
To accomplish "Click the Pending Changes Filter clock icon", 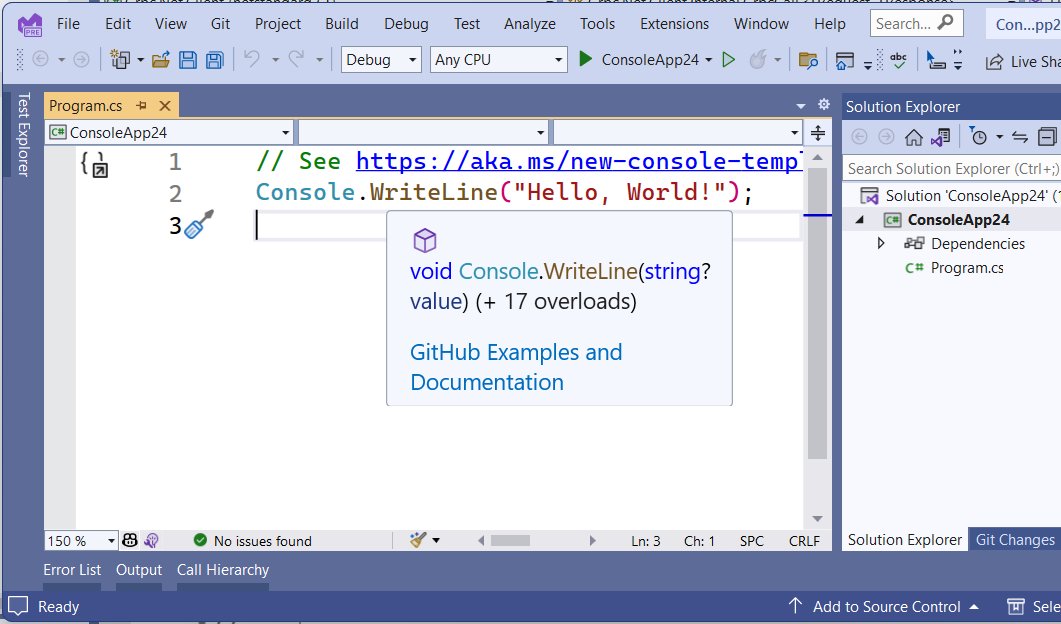I will (978, 136).
